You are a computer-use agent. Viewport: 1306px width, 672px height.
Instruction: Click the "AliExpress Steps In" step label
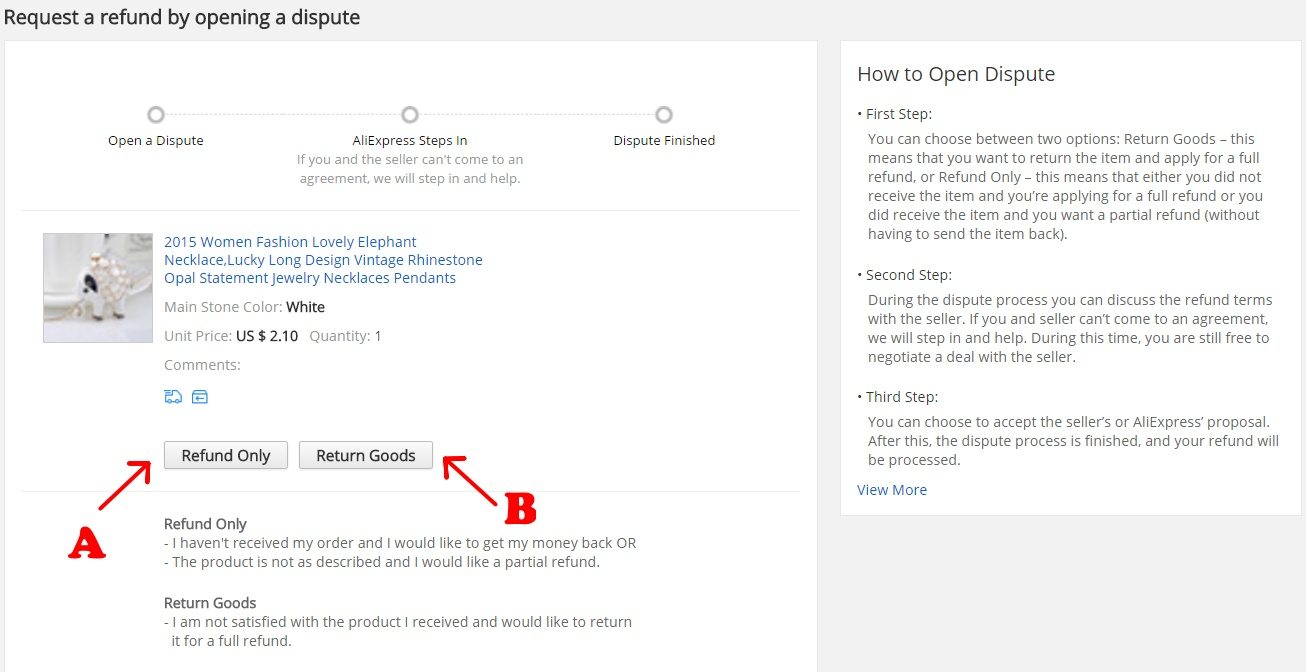(410, 141)
